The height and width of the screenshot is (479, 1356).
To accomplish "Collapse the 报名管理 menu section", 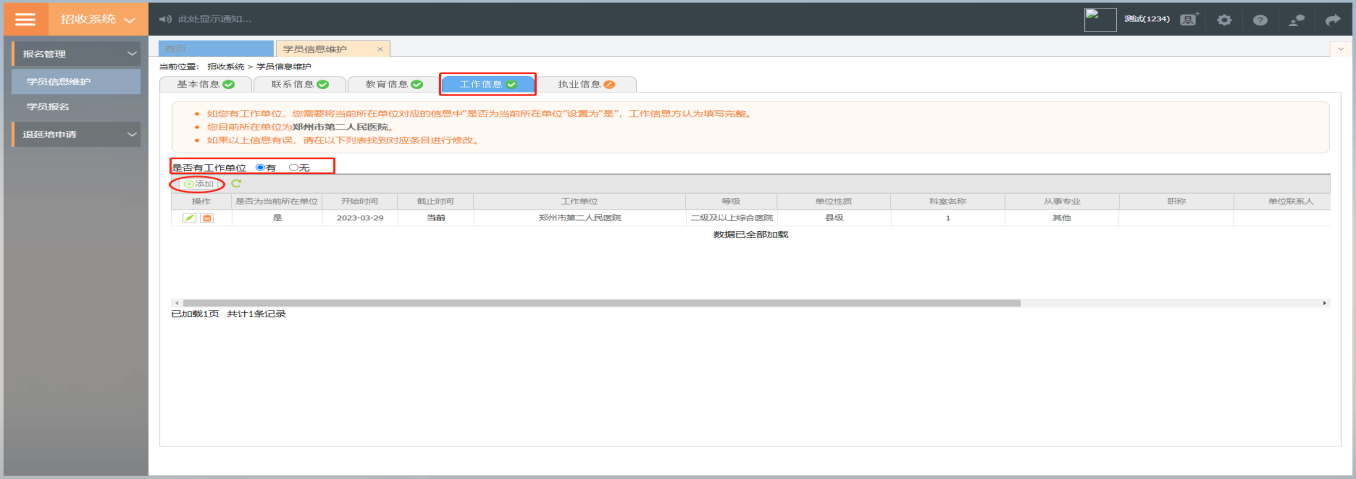I will pos(75,53).
